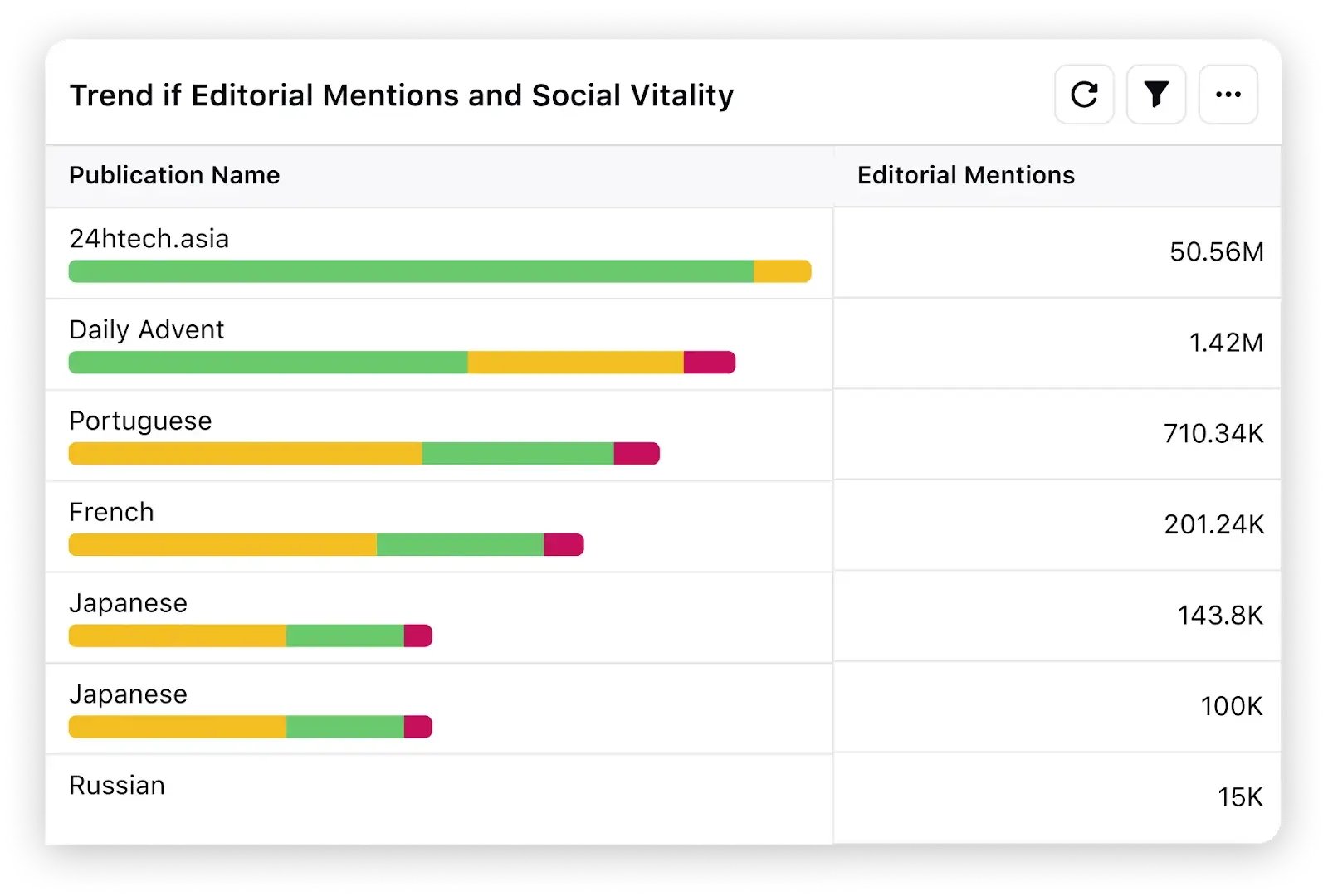Screen dimensions: 1328x896
Task: Click yellow segment of Daily Advent bar
Action: tap(576, 363)
